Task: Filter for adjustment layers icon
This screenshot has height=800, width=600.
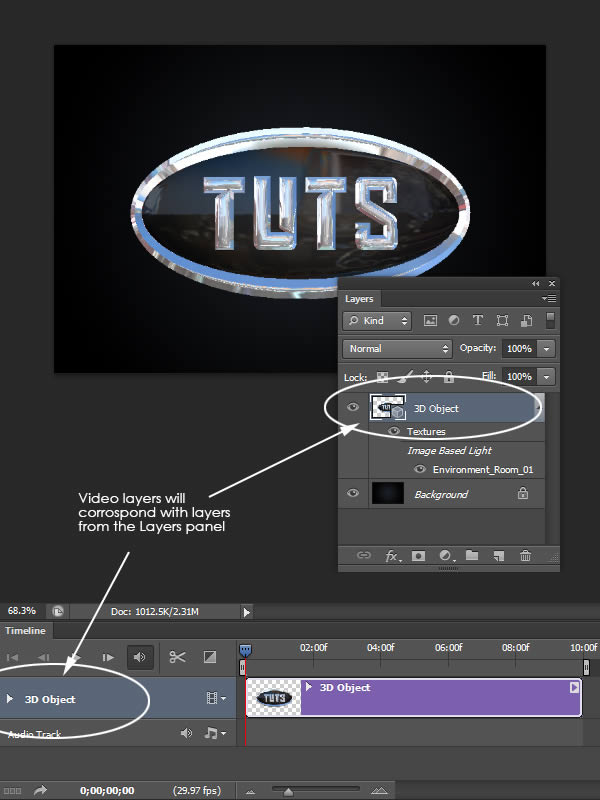Action: coord(454,320)
